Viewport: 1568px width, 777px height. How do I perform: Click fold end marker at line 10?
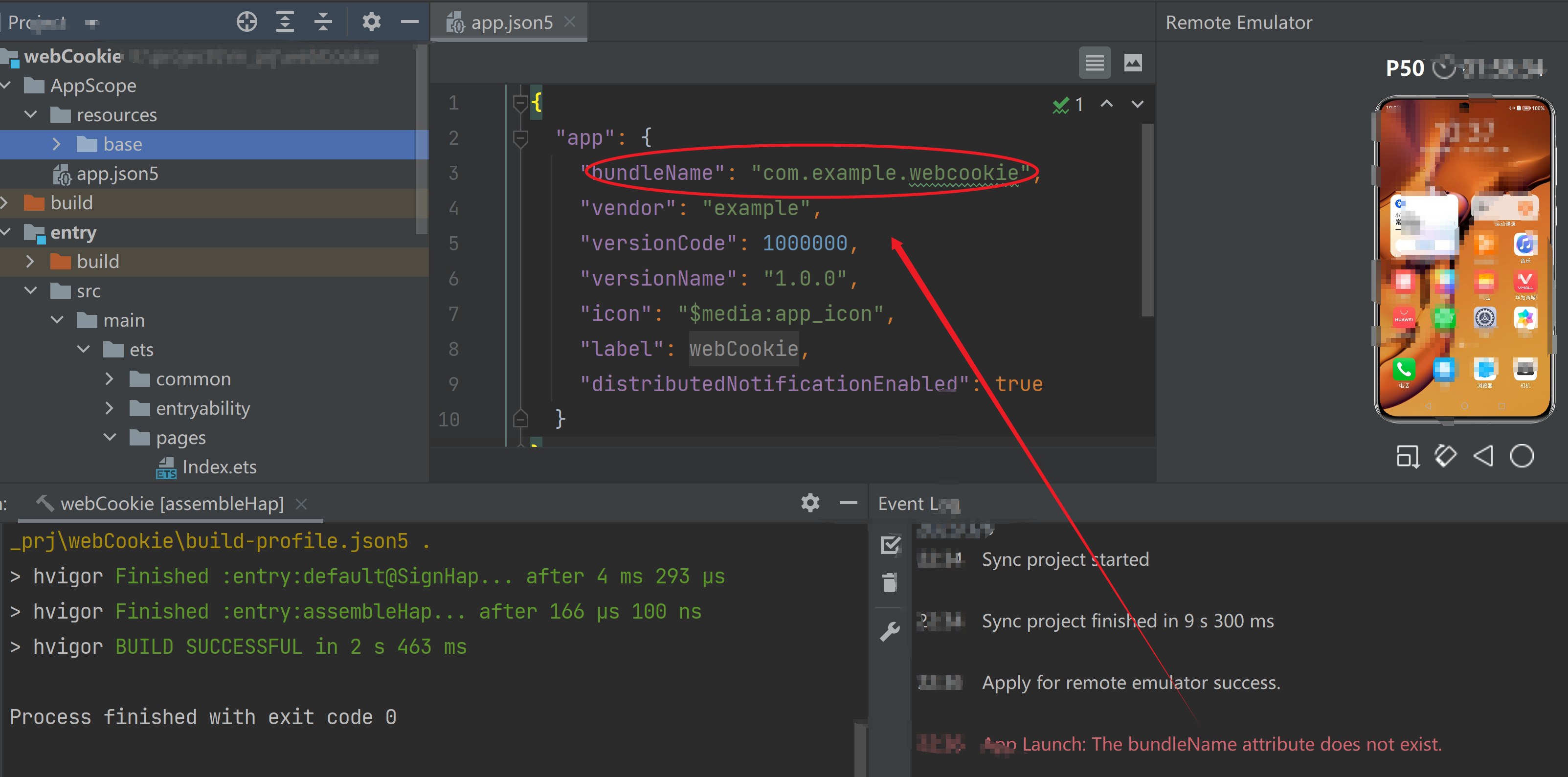(x=520, y=419)
